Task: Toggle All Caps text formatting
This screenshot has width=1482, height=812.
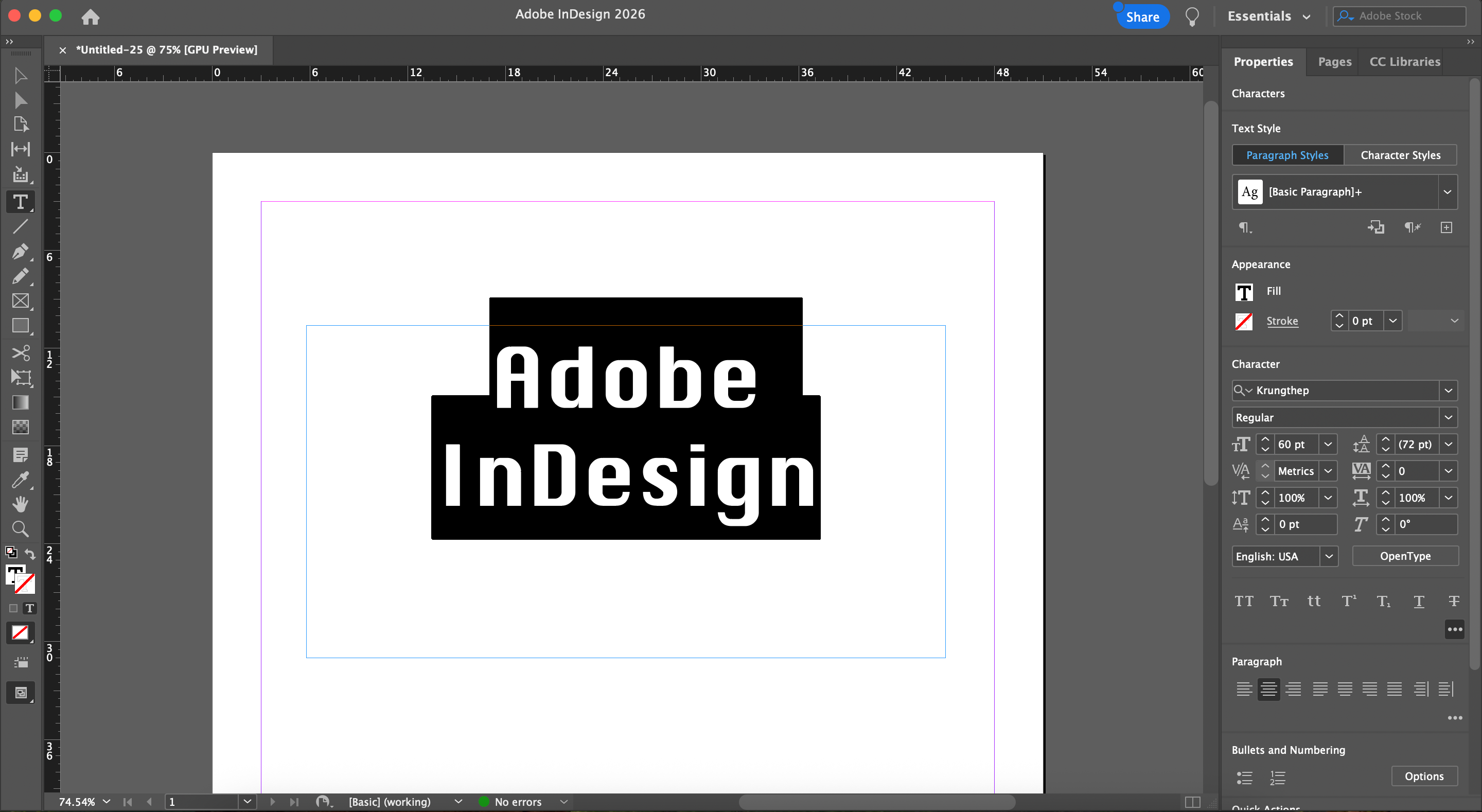Action: point(1243,602)
